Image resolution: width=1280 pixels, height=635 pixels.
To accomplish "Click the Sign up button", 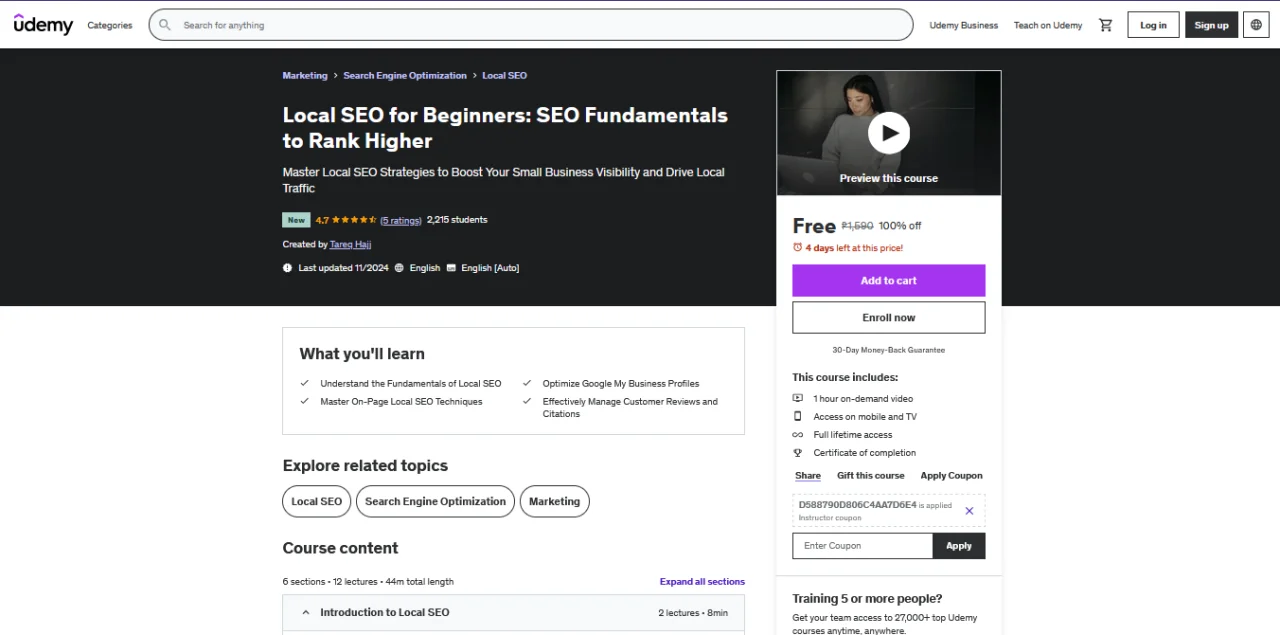I will click(1211, 25).
